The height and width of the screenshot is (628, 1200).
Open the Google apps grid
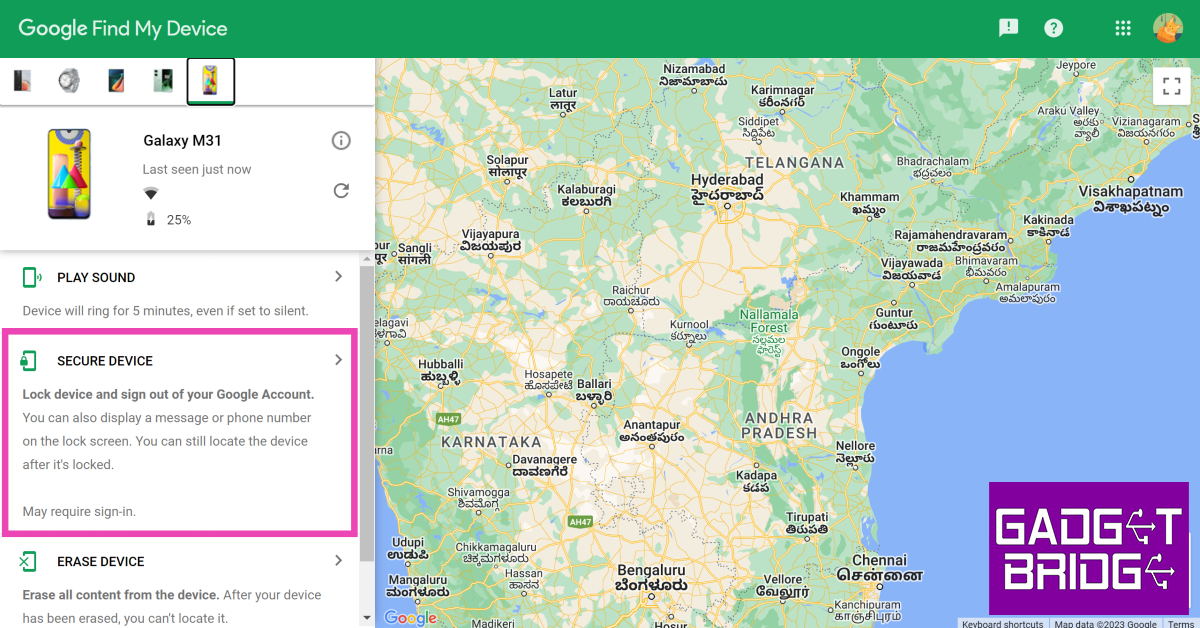point(1123,28)
